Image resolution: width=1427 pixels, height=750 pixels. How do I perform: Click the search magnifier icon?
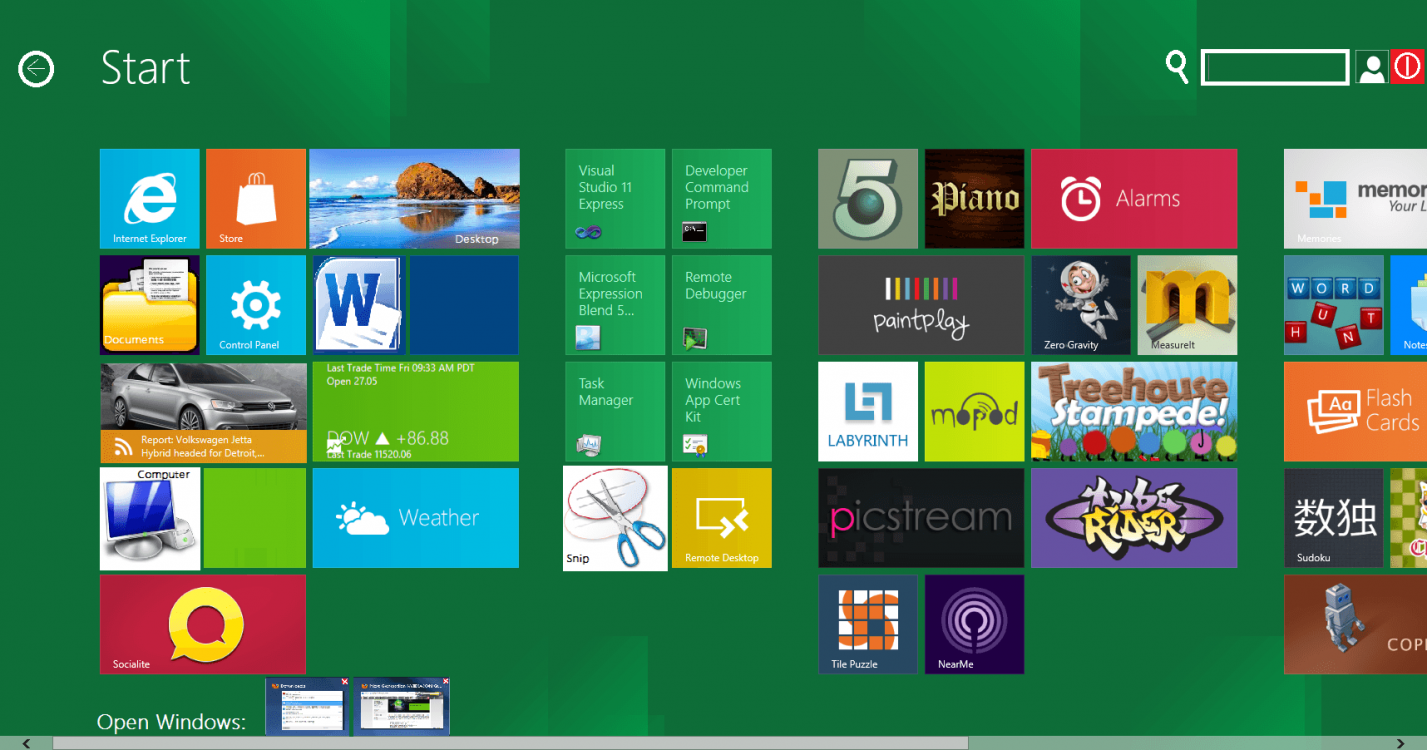1178,67
